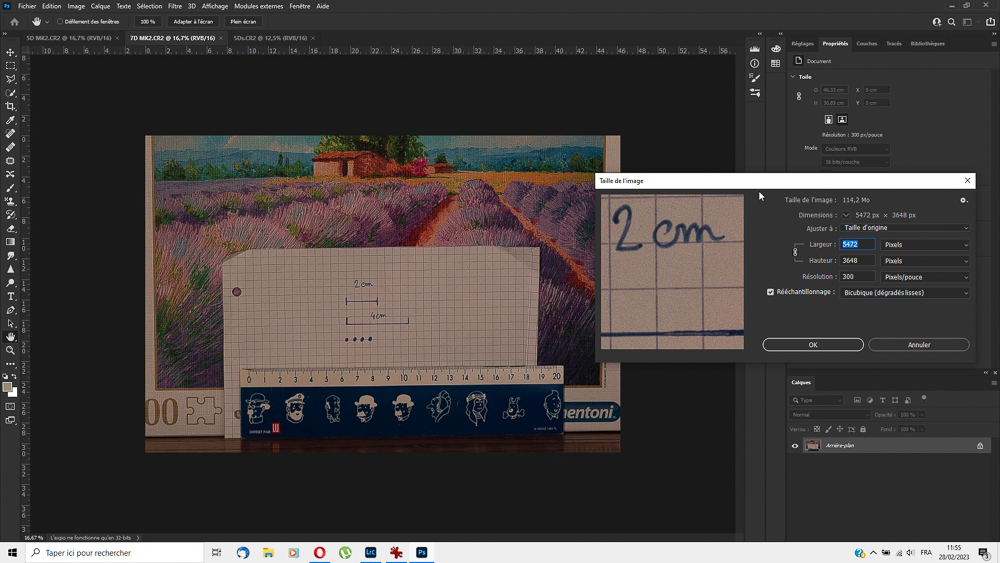Screen dimensions: 1000x563
Task: Toggle Défilement des fenêtres checkbox
Action: (60, 22)
